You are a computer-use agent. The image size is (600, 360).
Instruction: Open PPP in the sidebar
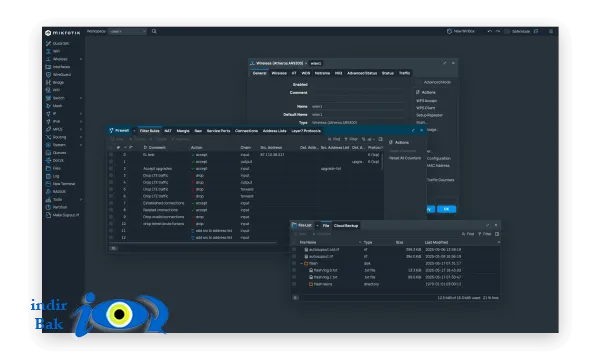pos(53,90)
